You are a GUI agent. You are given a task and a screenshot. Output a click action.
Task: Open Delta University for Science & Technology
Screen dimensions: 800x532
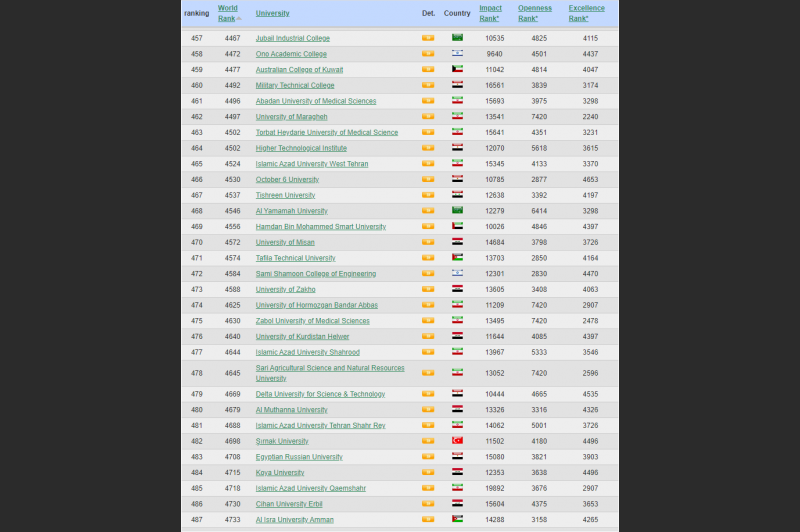(320, 394)
